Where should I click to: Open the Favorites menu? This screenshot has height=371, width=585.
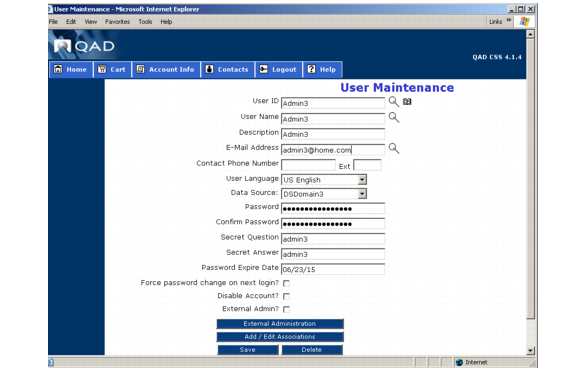[117, 22]
